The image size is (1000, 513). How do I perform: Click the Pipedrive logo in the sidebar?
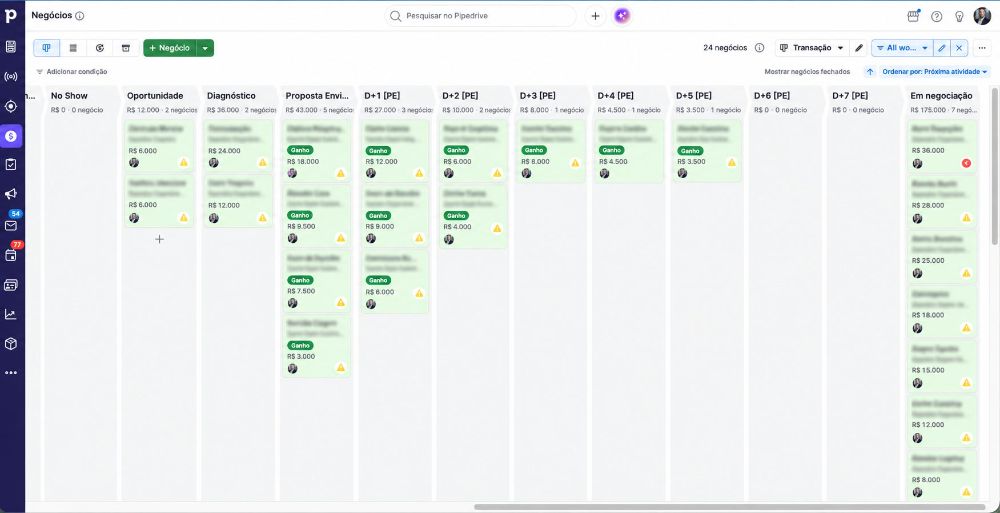pos(11,16)
